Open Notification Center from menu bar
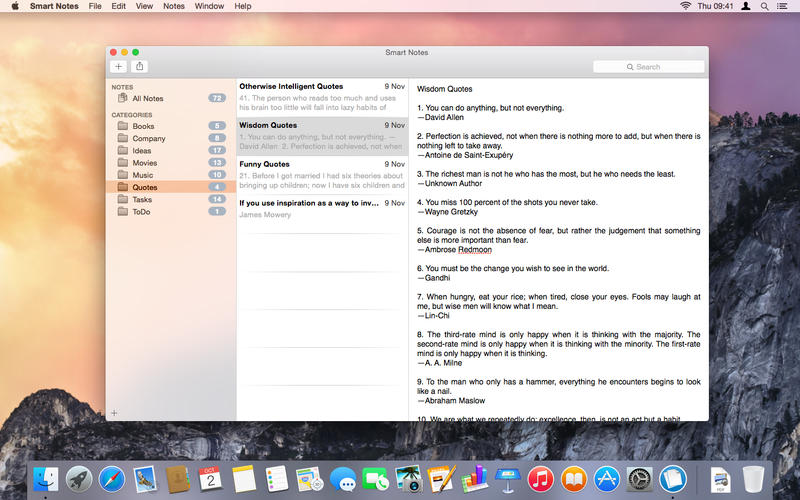The image size is (800, 500). (785, 6)
